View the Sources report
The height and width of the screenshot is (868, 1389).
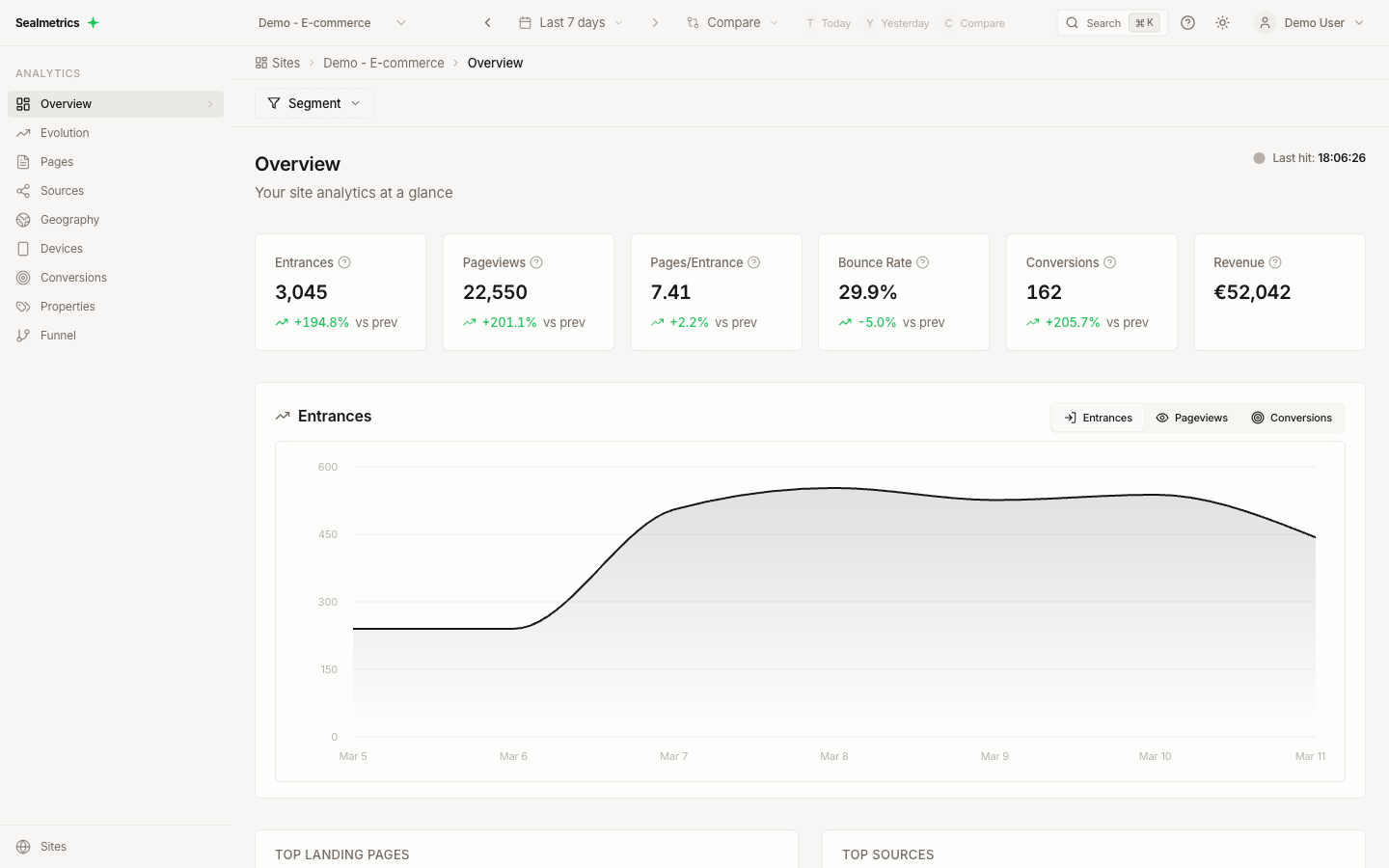point(62,190)
